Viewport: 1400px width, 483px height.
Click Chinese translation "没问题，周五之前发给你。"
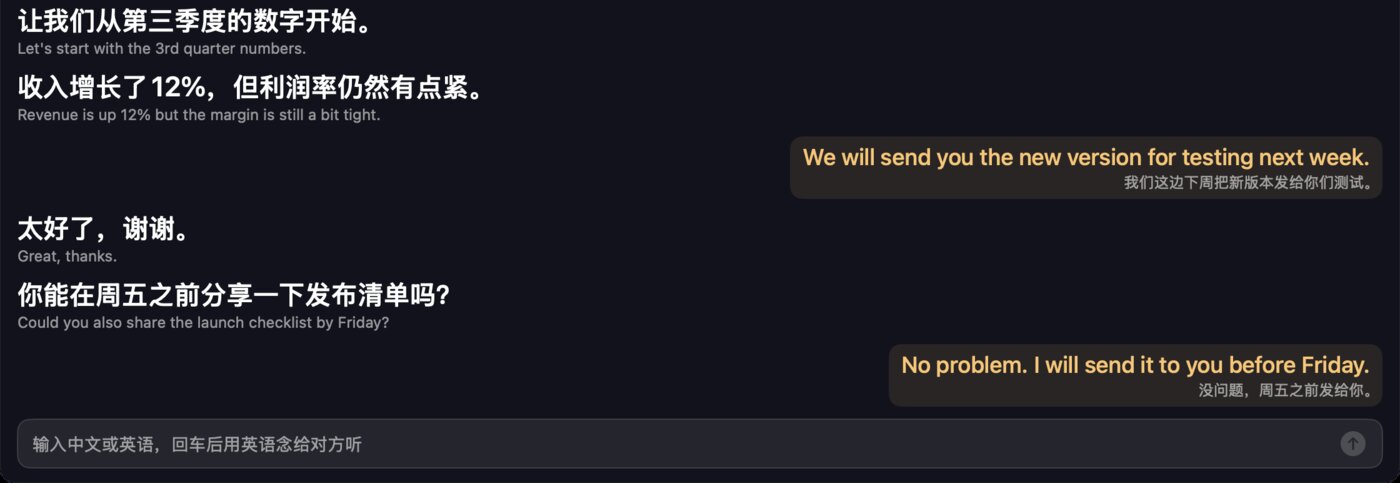tap(1285, 390)
